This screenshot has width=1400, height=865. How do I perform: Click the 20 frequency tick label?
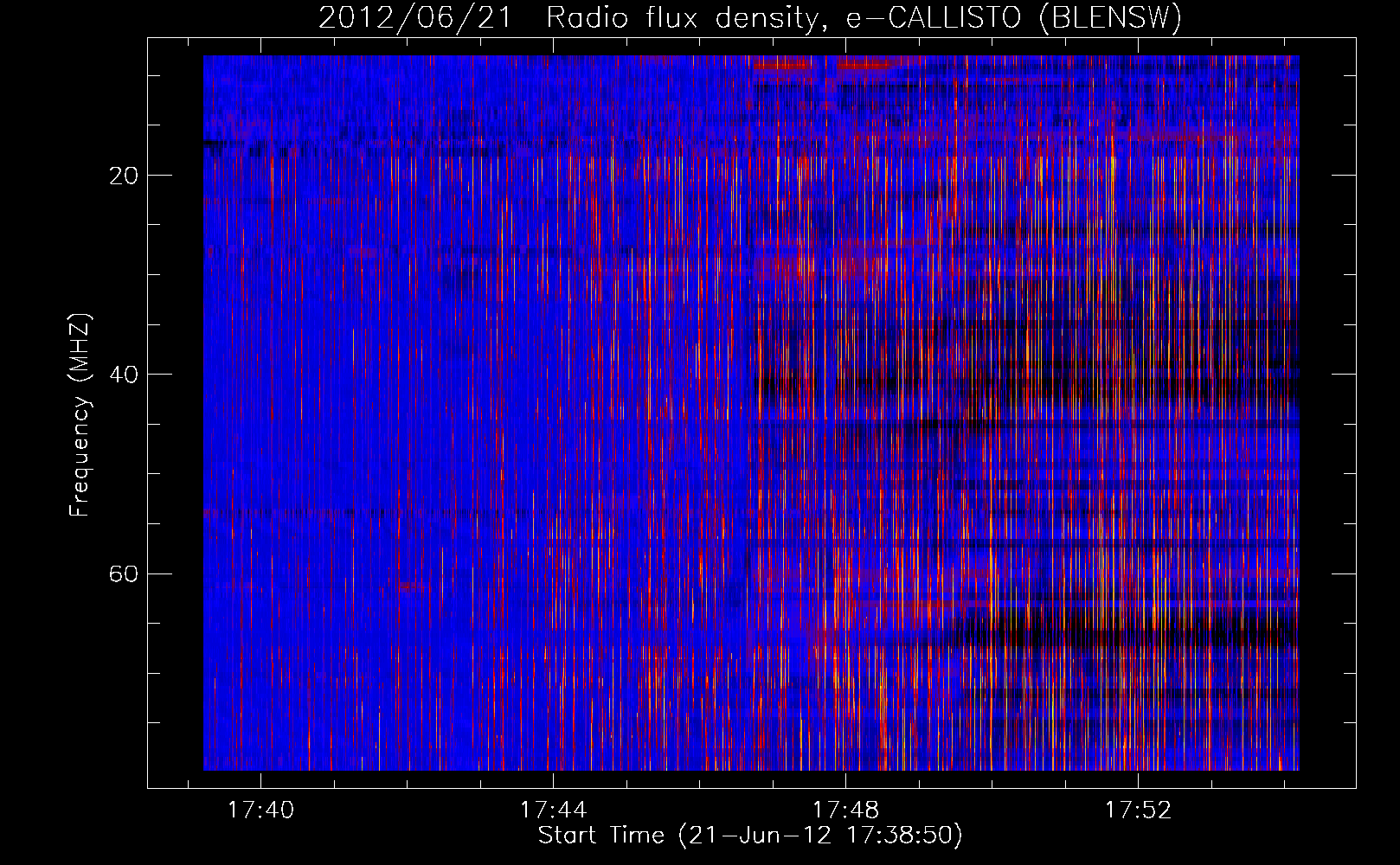tap(124, 176)
